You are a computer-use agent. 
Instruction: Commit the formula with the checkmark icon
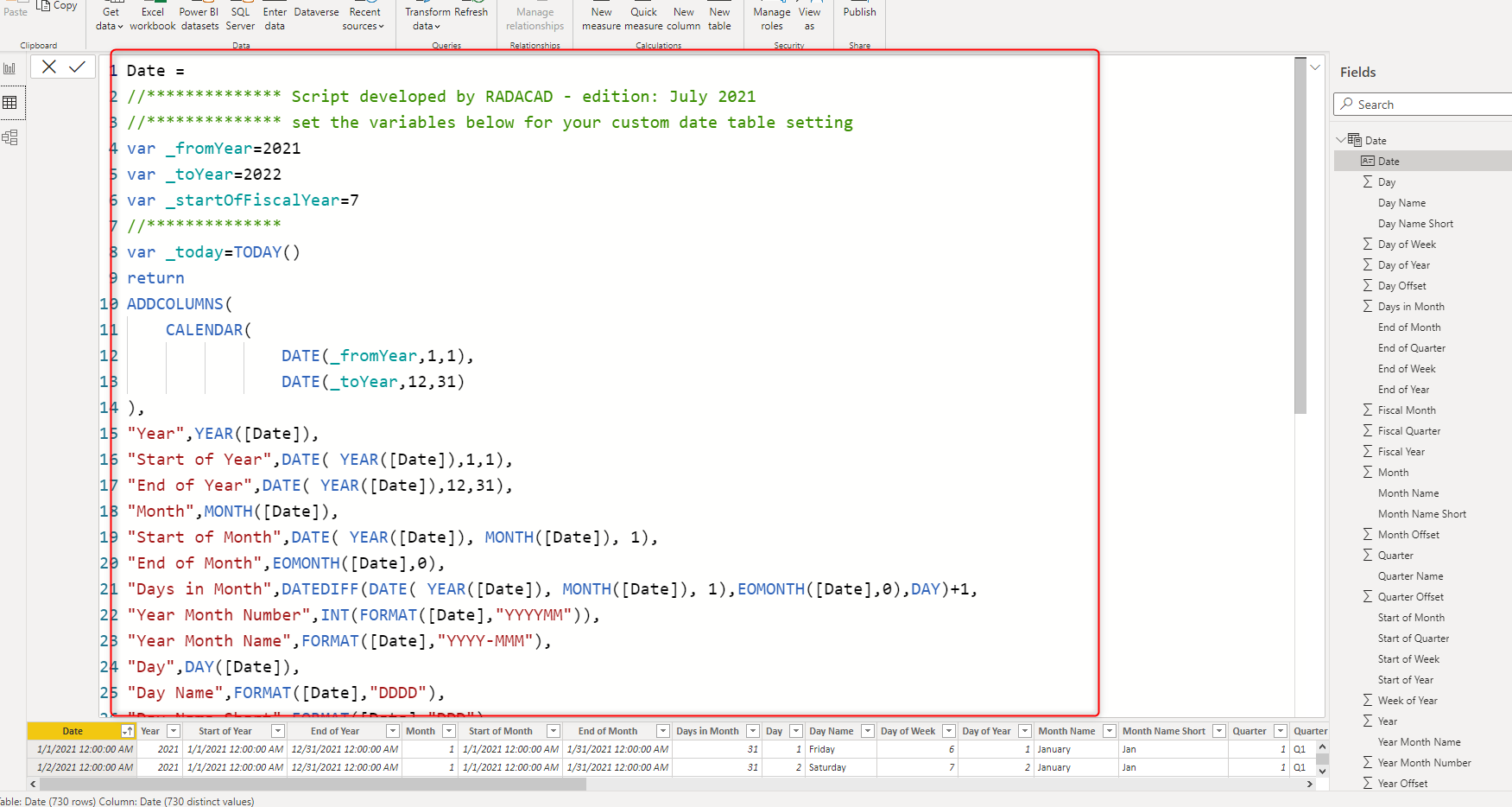(77, 67)
